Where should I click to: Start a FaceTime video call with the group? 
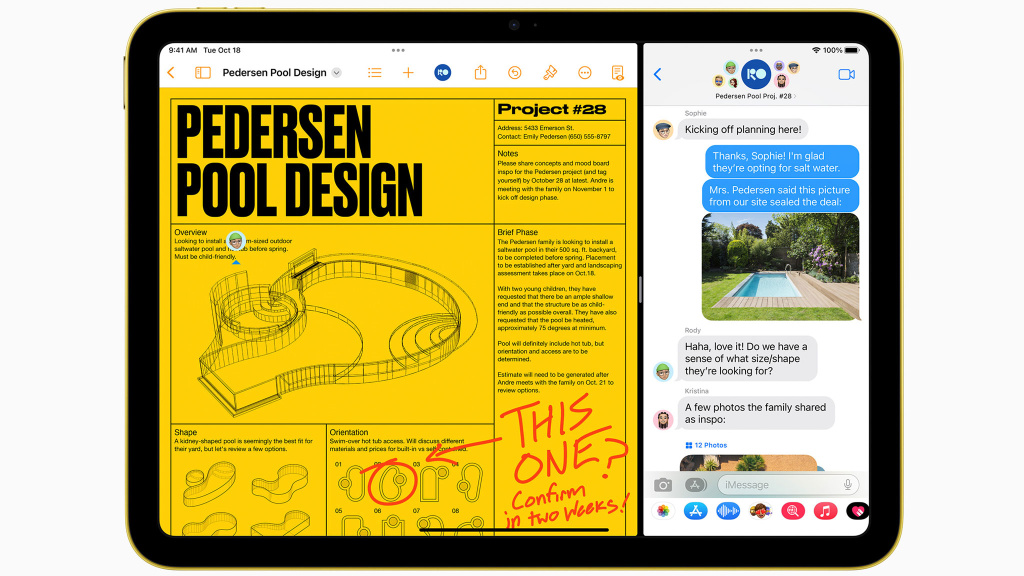pos(847,73)
